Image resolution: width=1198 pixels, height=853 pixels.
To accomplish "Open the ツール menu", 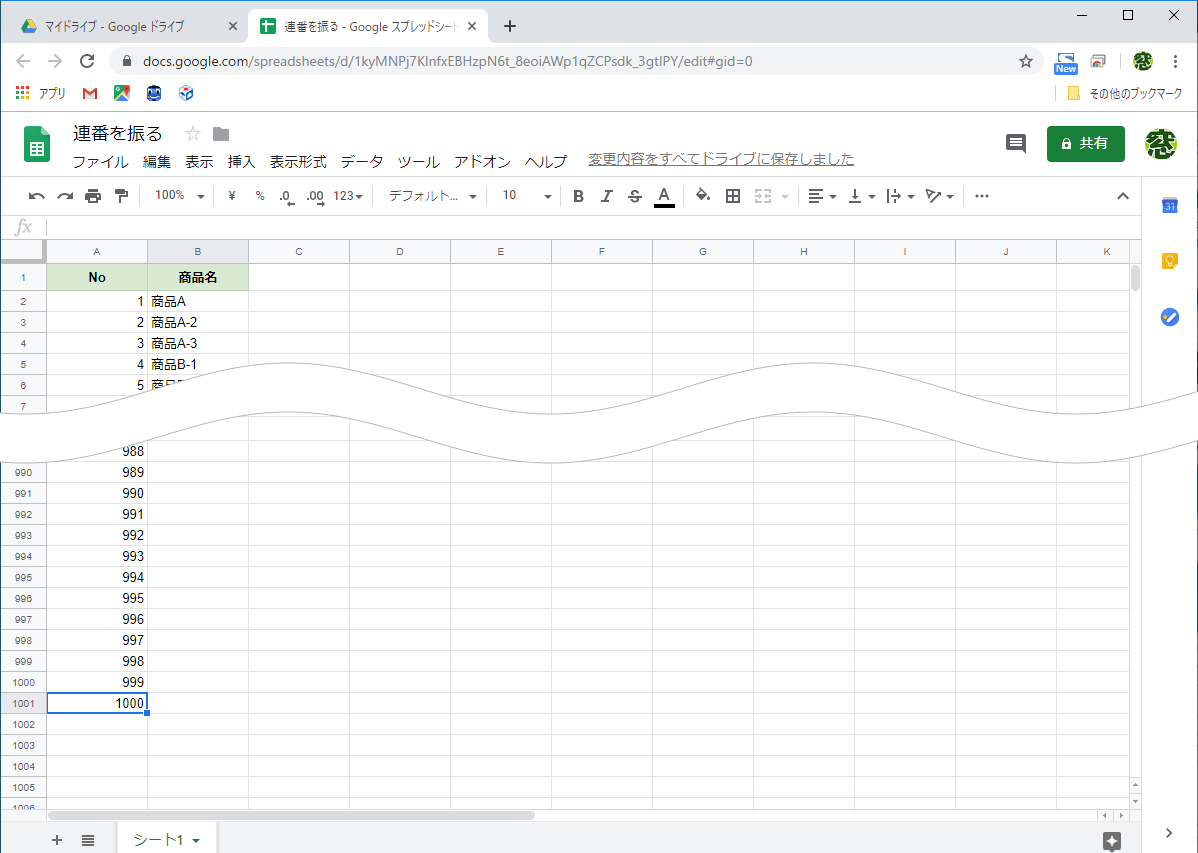I will 419,162.
